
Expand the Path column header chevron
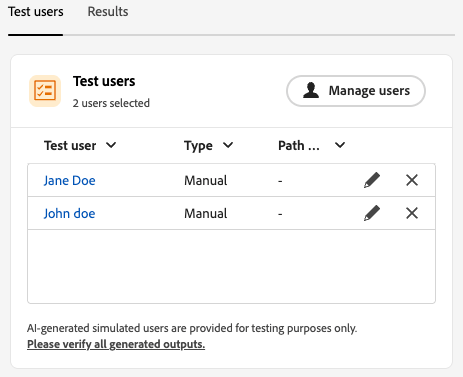(340, 145)
